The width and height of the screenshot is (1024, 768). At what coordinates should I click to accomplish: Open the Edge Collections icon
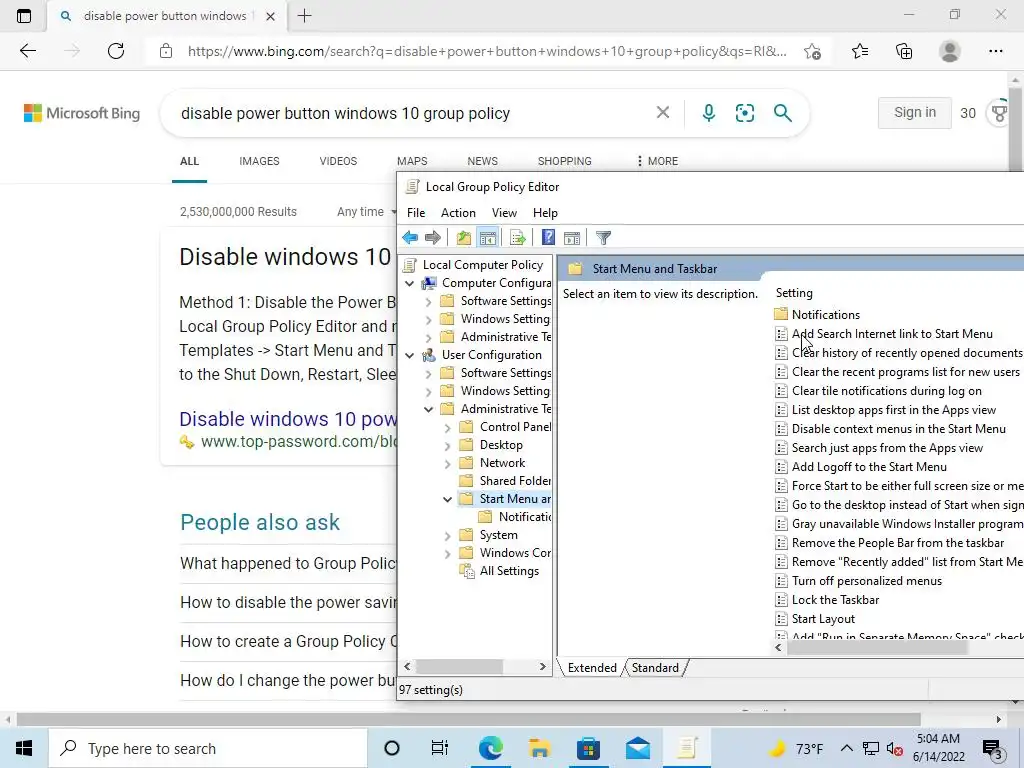pyautogui.click(x=904, y=51)
